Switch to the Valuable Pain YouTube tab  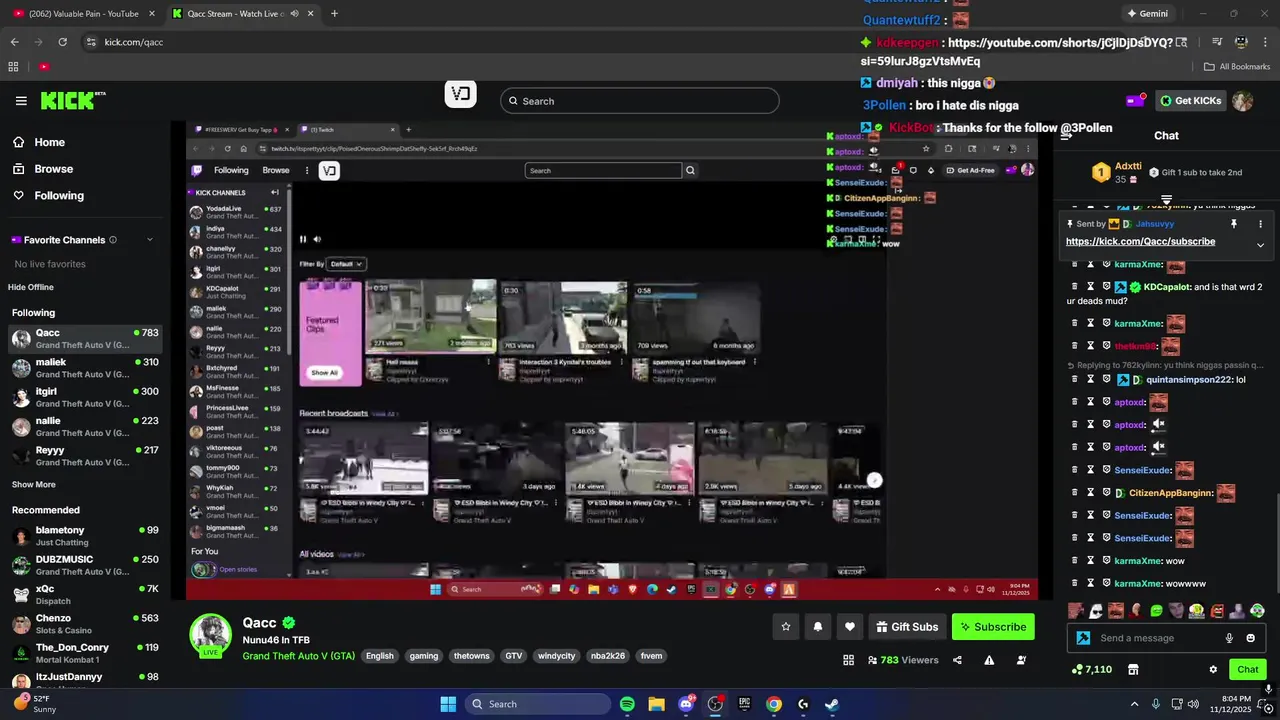click(83, 14)
